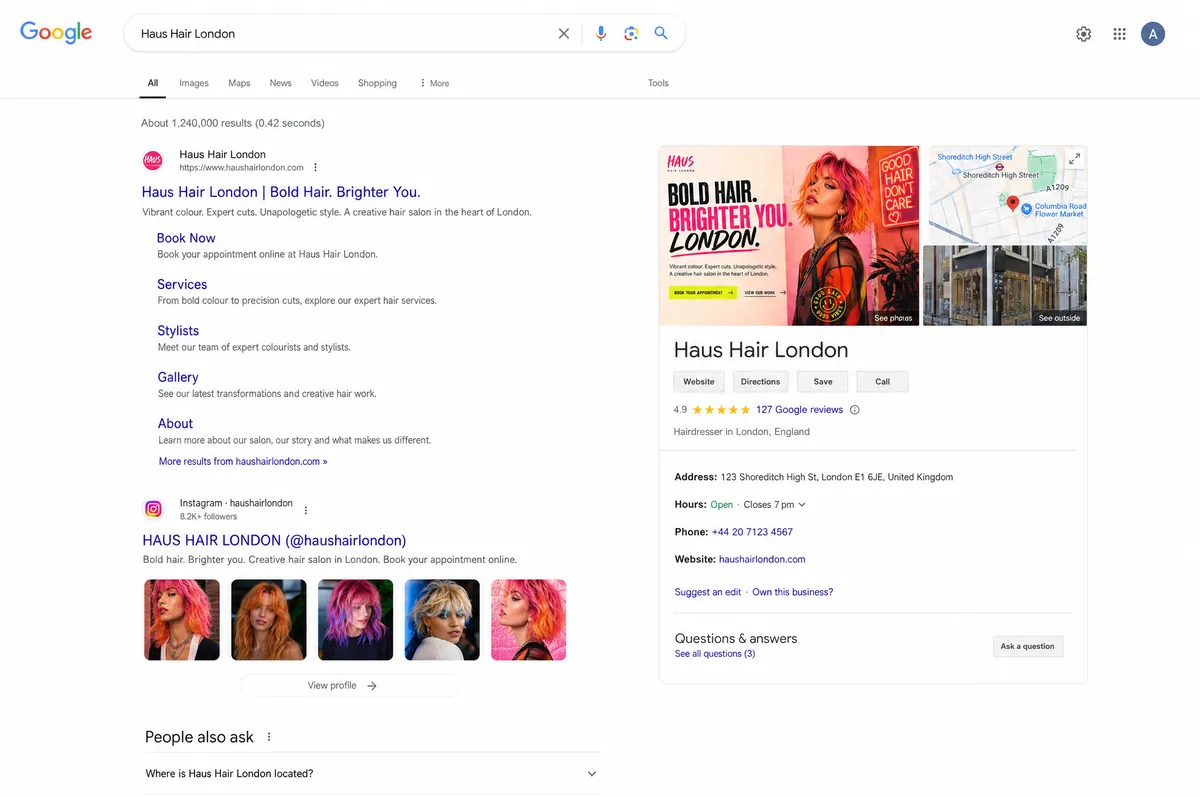This screenshot has height=797, width=1200.
Task: Switch to Shopping tab
Action: pyautogui.click(x=377, y=83)
